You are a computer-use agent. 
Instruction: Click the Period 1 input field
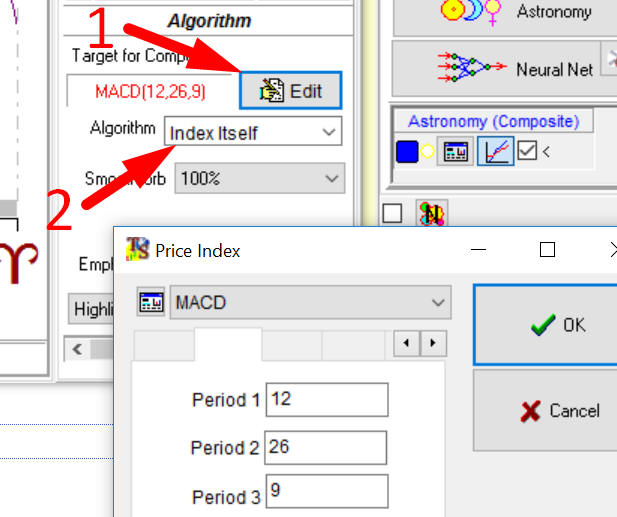click(x=326, y=400)
